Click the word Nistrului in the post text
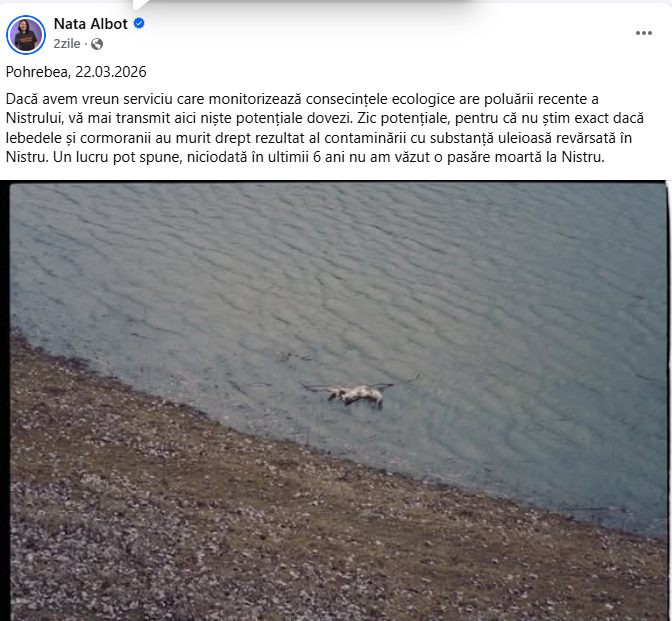672x621 pixels. [34, 118]
